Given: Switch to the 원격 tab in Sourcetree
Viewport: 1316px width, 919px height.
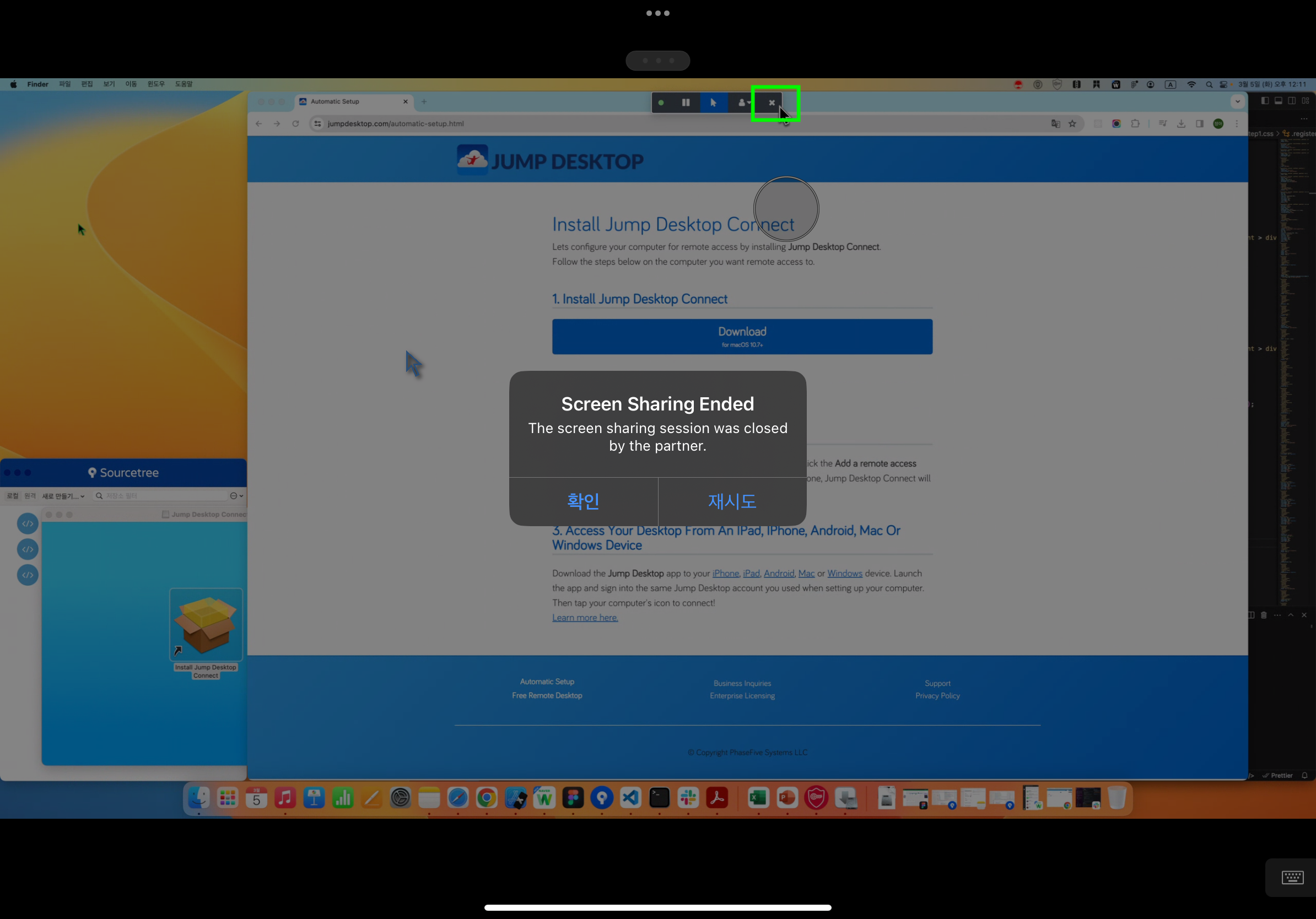Looking at the screenshot, I should (x=30, y=496).
